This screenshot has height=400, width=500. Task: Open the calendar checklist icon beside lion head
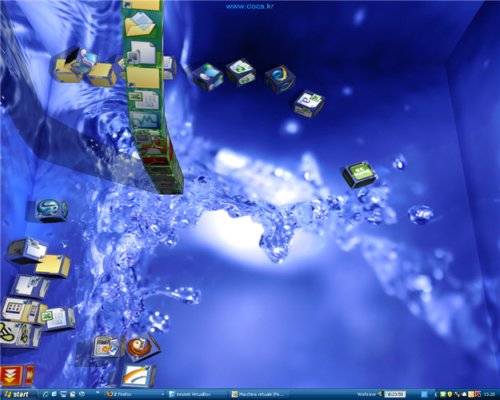pos(107,347)
